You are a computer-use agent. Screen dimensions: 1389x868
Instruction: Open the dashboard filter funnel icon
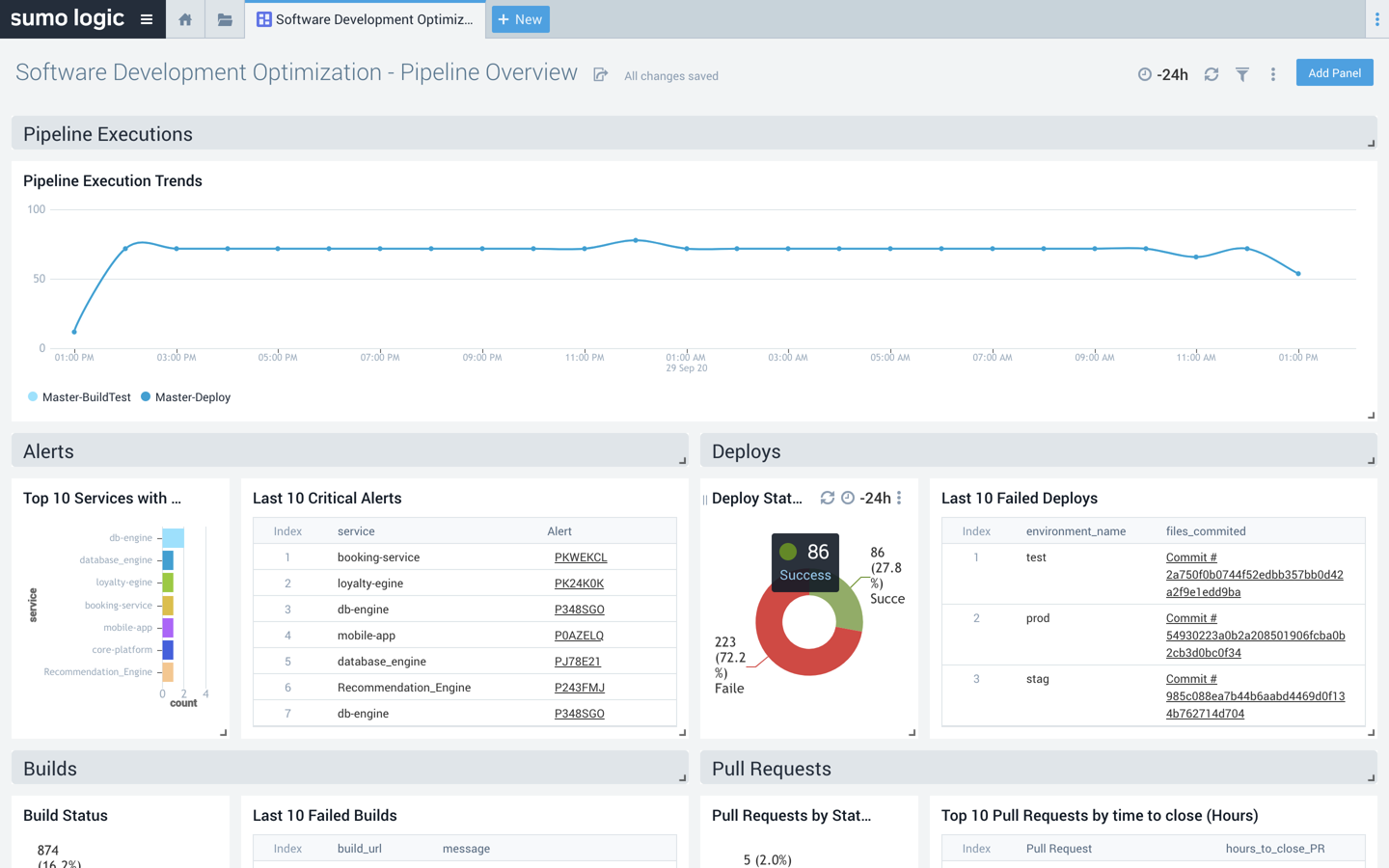(1242, 74)
